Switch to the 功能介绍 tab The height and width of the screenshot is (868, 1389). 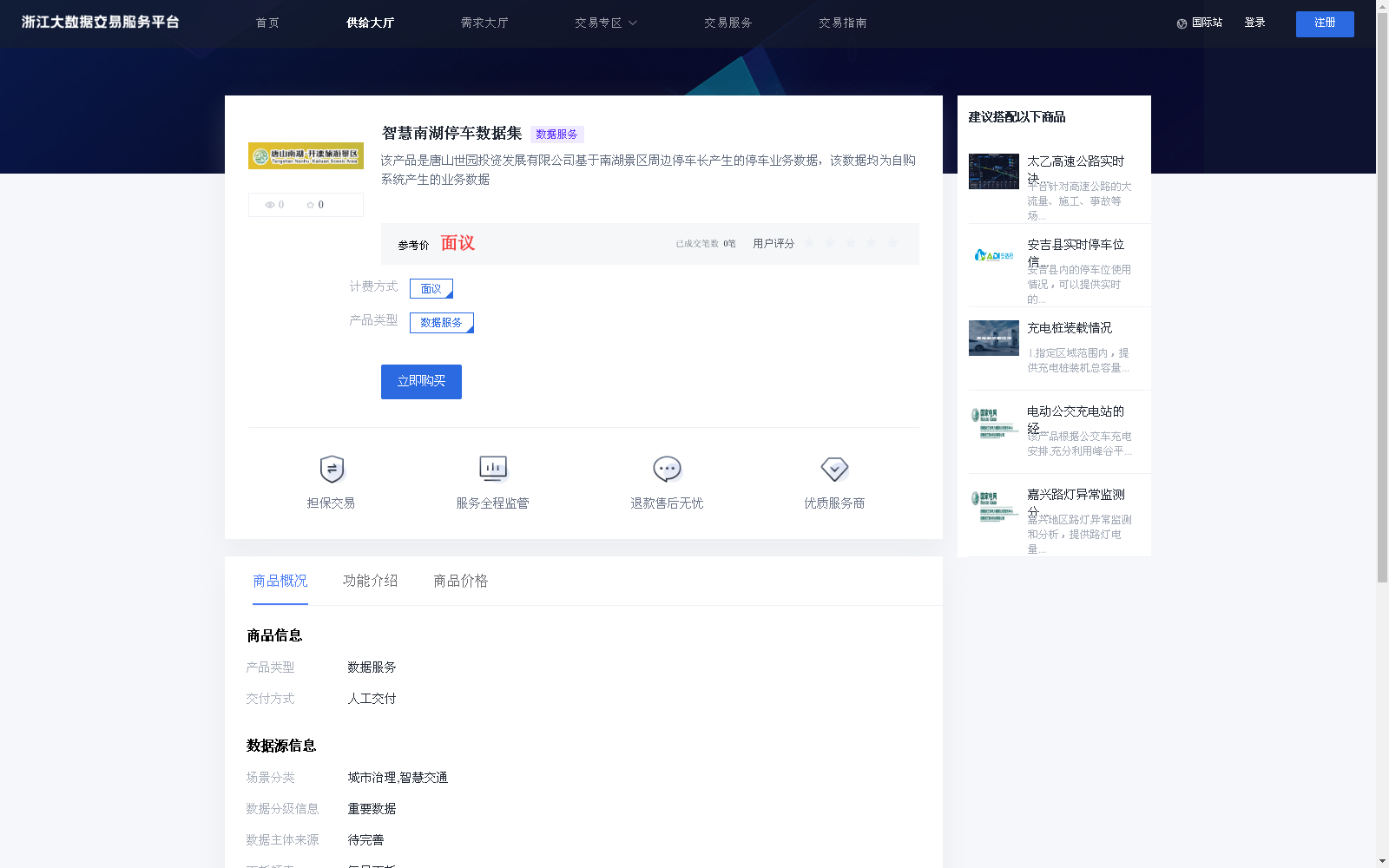371,581
